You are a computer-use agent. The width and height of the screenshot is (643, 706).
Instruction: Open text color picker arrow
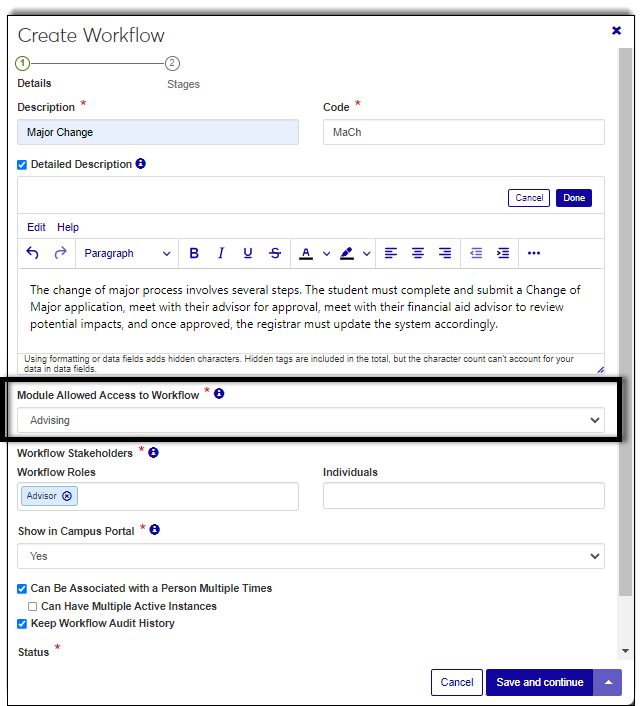(x=326, y=253)
